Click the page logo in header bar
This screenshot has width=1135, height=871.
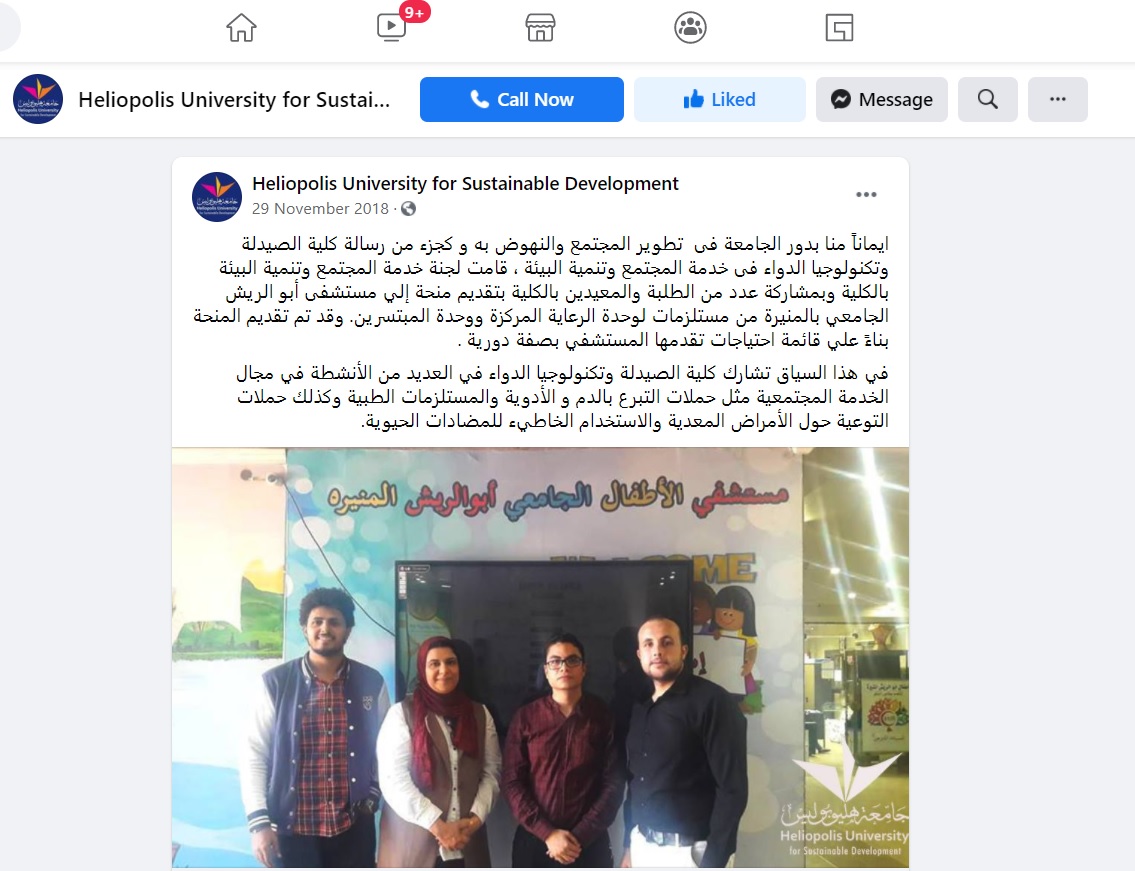click(38, 99)
